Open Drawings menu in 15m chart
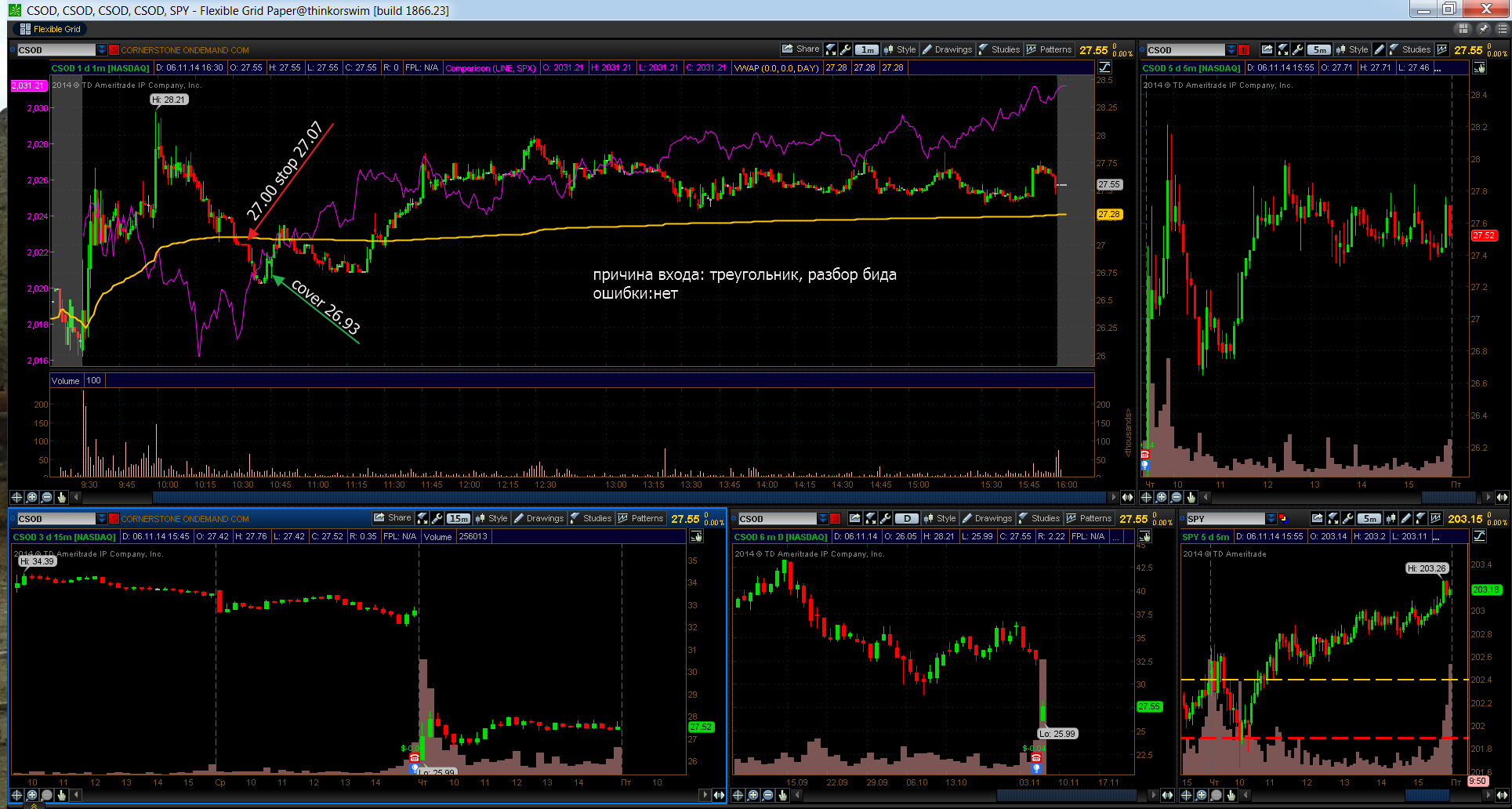1512x809 pixels. click(x=538, y=518)
